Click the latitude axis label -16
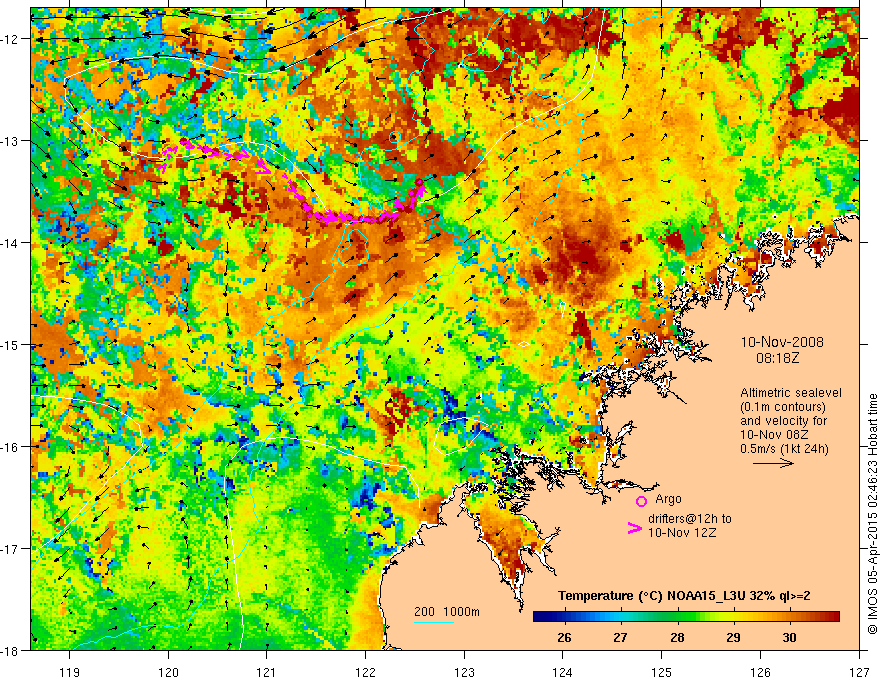The width and height of the screenshot is (880, 680). tap(11, 447)
